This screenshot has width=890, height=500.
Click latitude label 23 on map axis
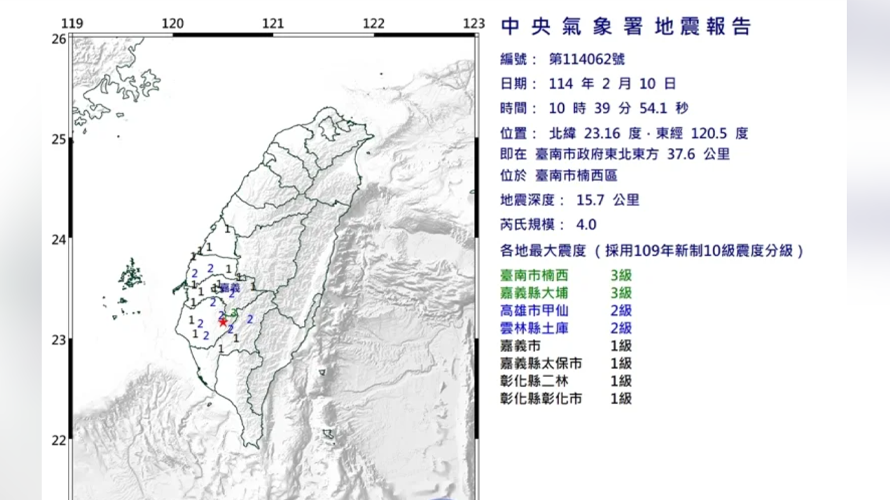click(59, 341)
